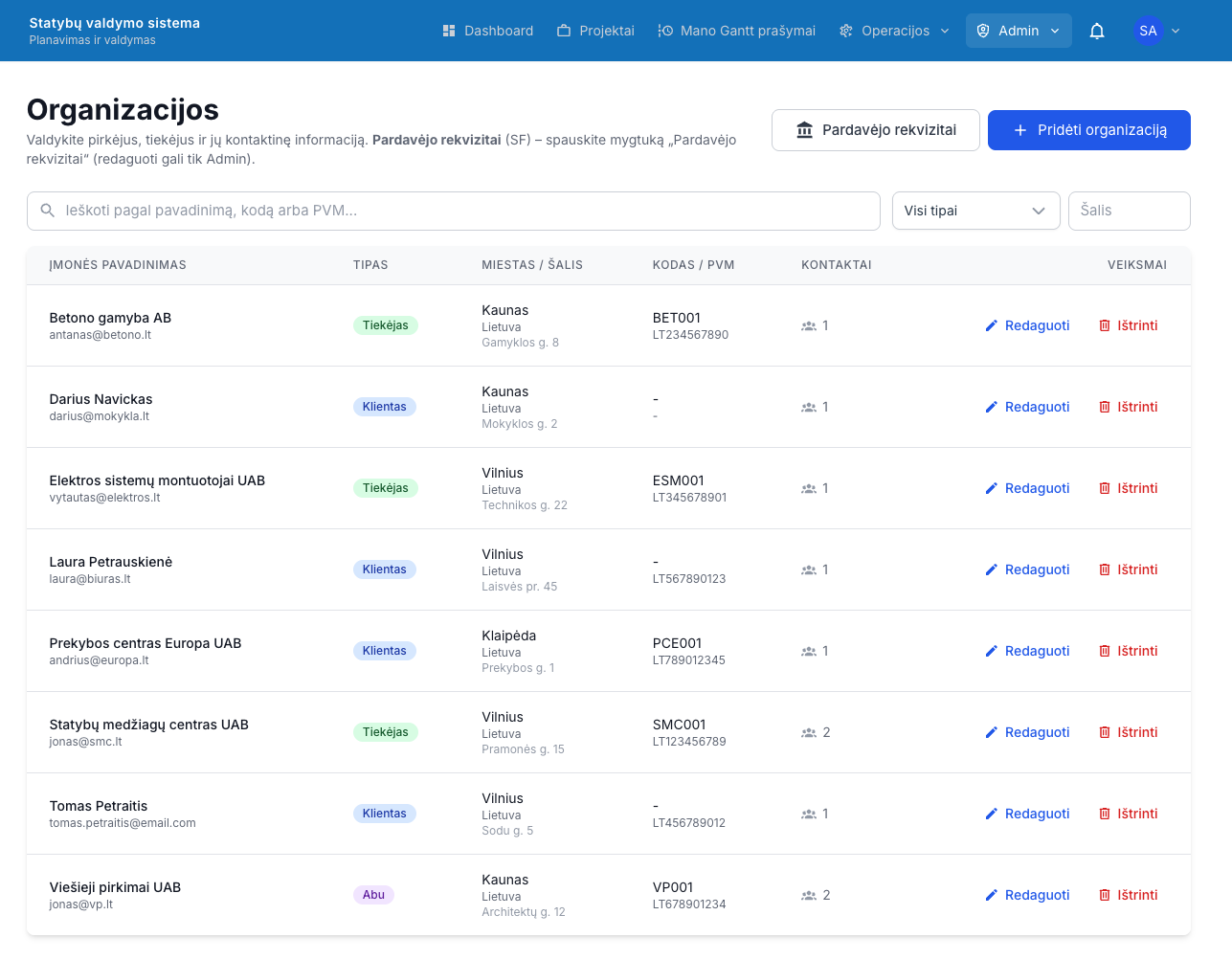Viewport: 1232px width, 960px height.
Task: Delete Elektros sistemų montuotojai UAB
Action: pos(1129,488)
